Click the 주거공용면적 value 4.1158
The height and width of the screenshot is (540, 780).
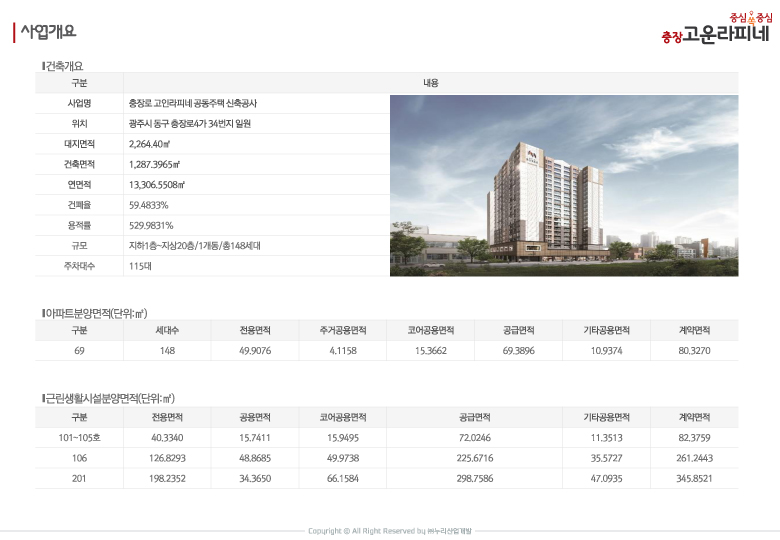click(x=343, y=351)
